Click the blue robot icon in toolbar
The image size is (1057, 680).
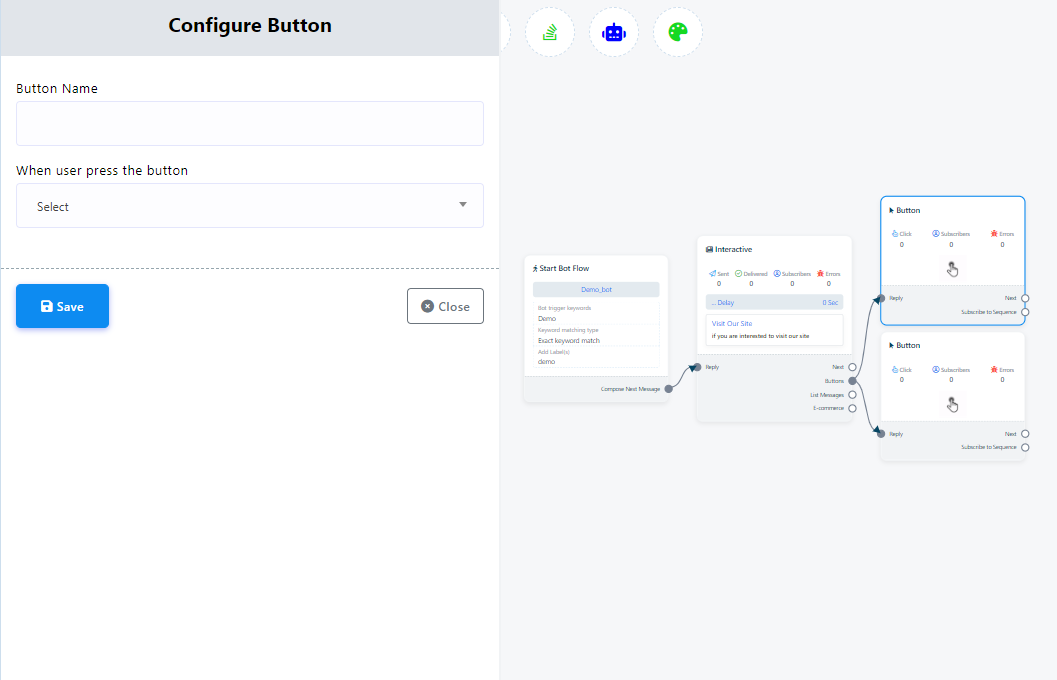tap(613, 32)
